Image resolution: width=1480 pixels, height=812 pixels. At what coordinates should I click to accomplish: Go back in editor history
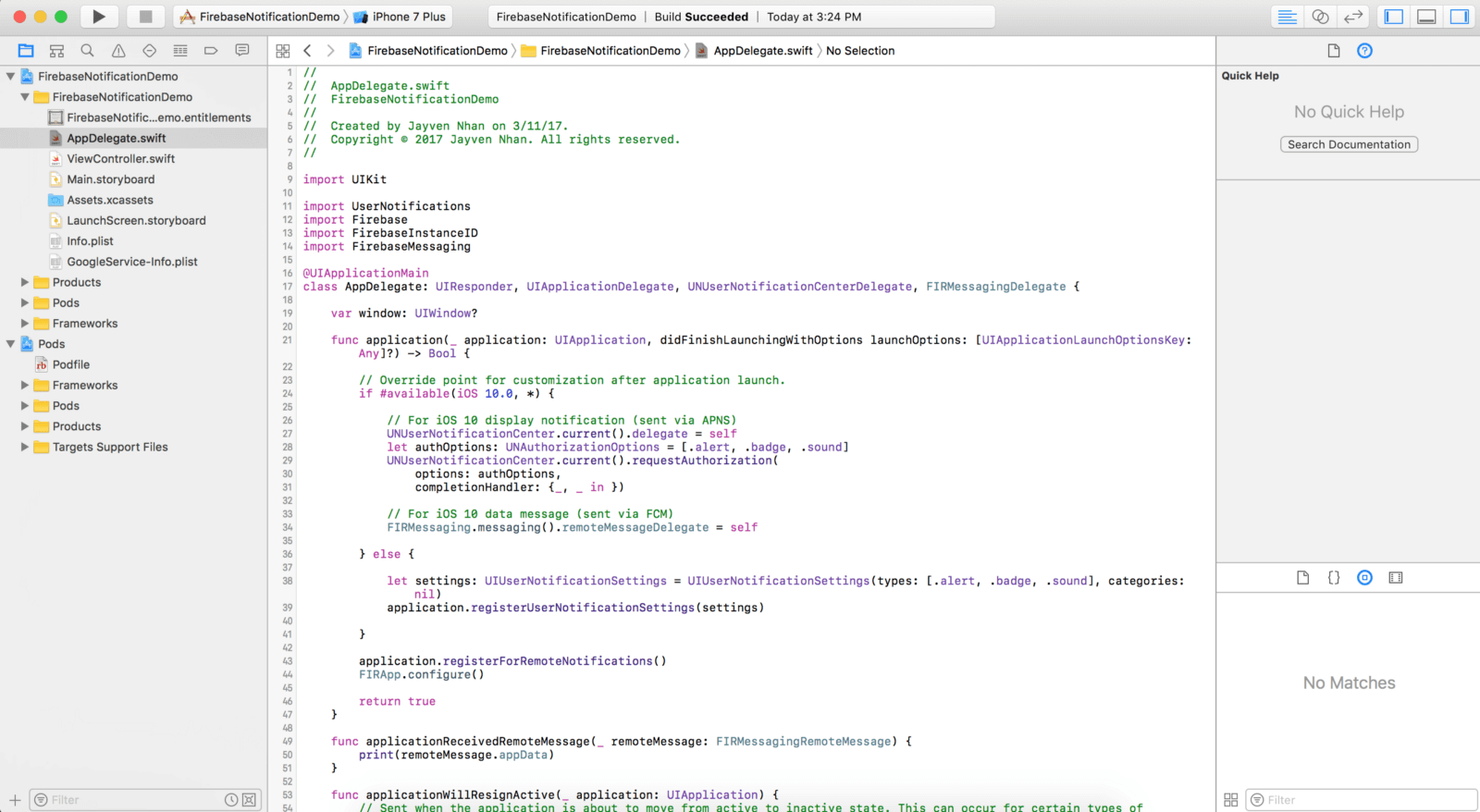click(x=307, y=51)
